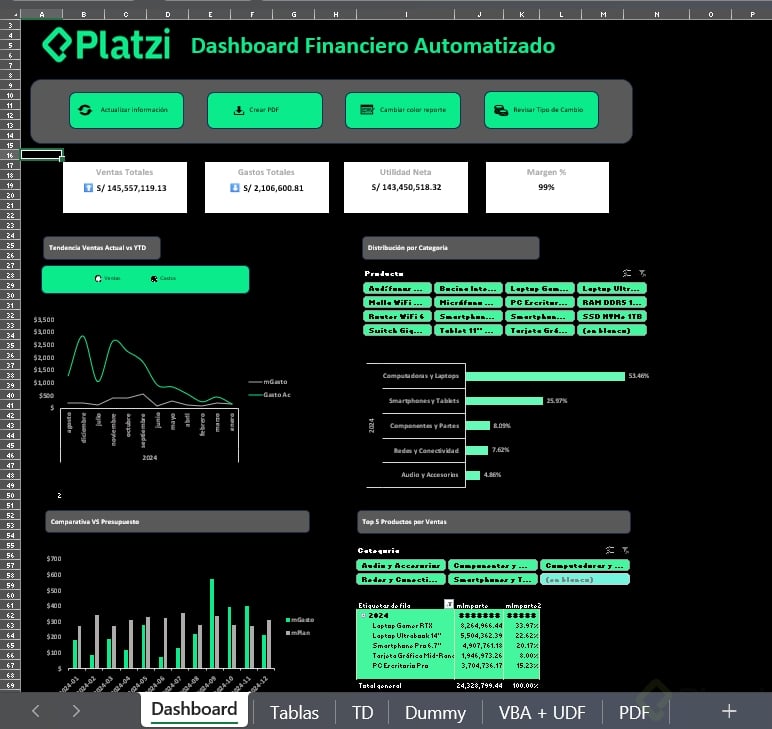Click the mPlan legend entry in budget chart
Viewport: 772px width, 729px height.
298,633
